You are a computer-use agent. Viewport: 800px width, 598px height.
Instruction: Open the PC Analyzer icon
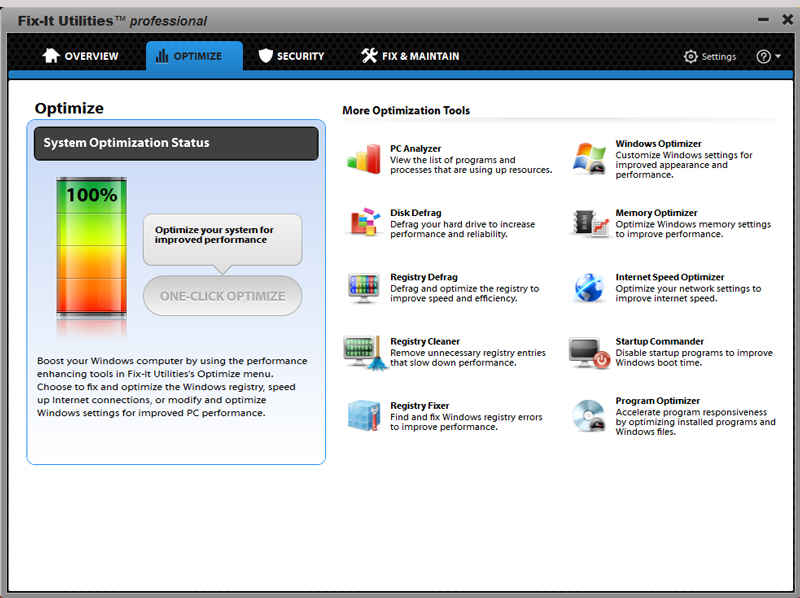click(x=363, y=159)
